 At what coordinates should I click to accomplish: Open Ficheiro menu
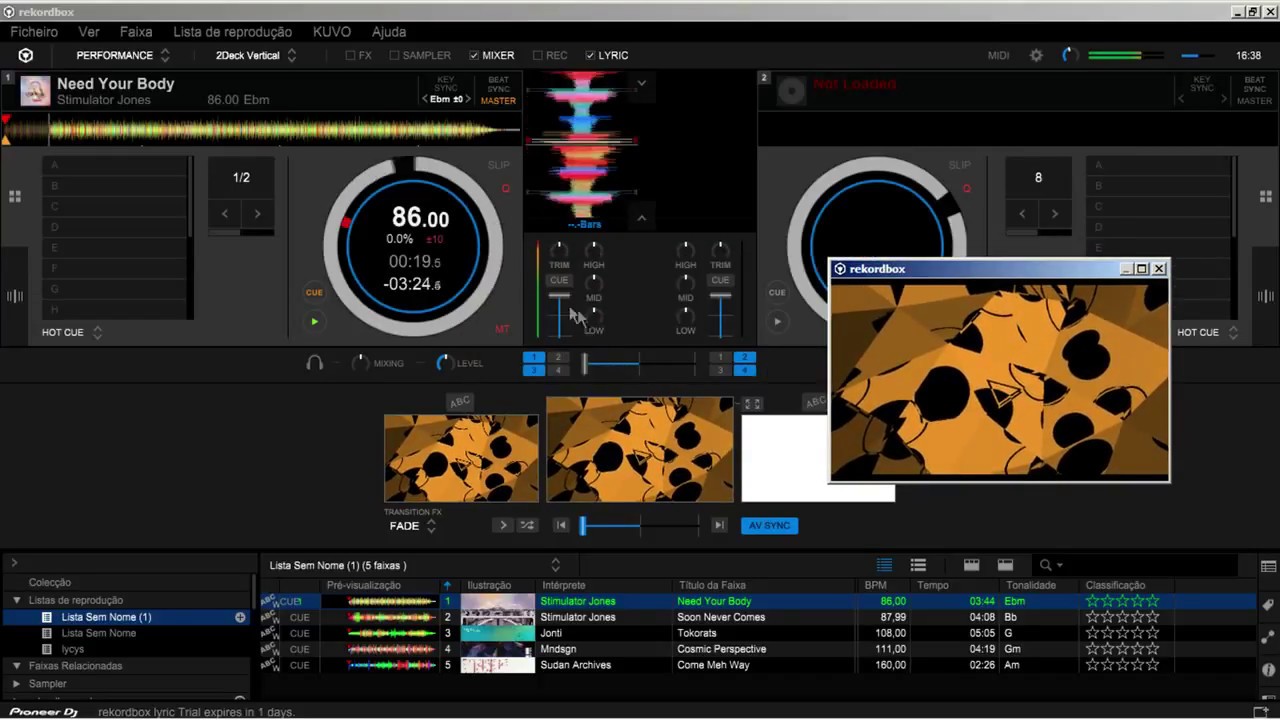click(35, 32)
